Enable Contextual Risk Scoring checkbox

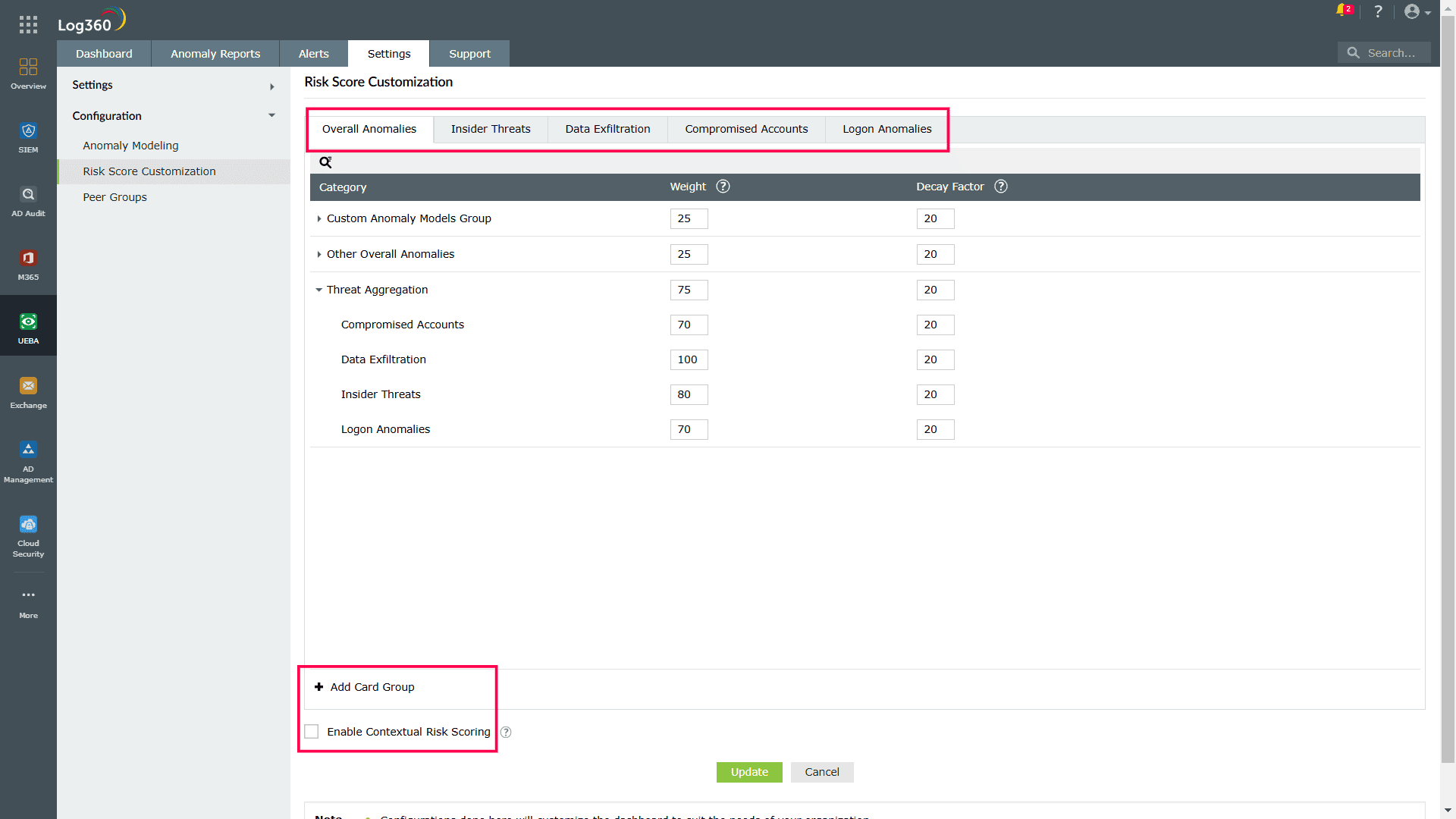coord(312,732)
